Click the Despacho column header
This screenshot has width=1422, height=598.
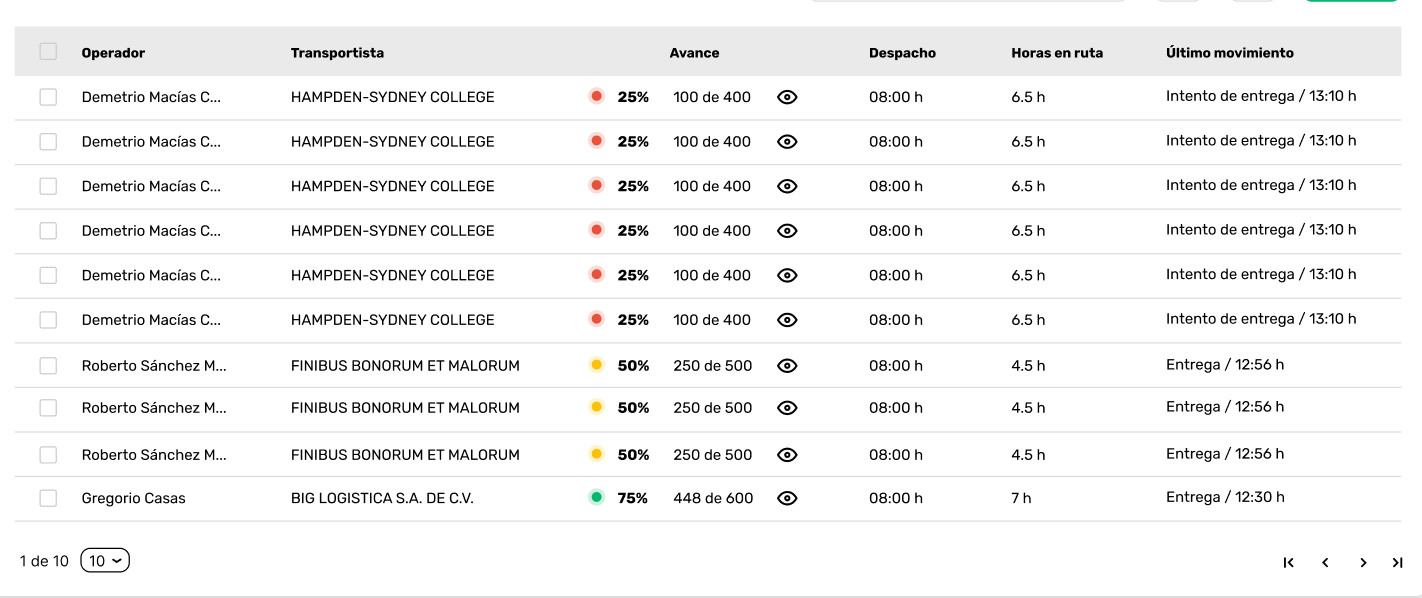coord(902,53)
